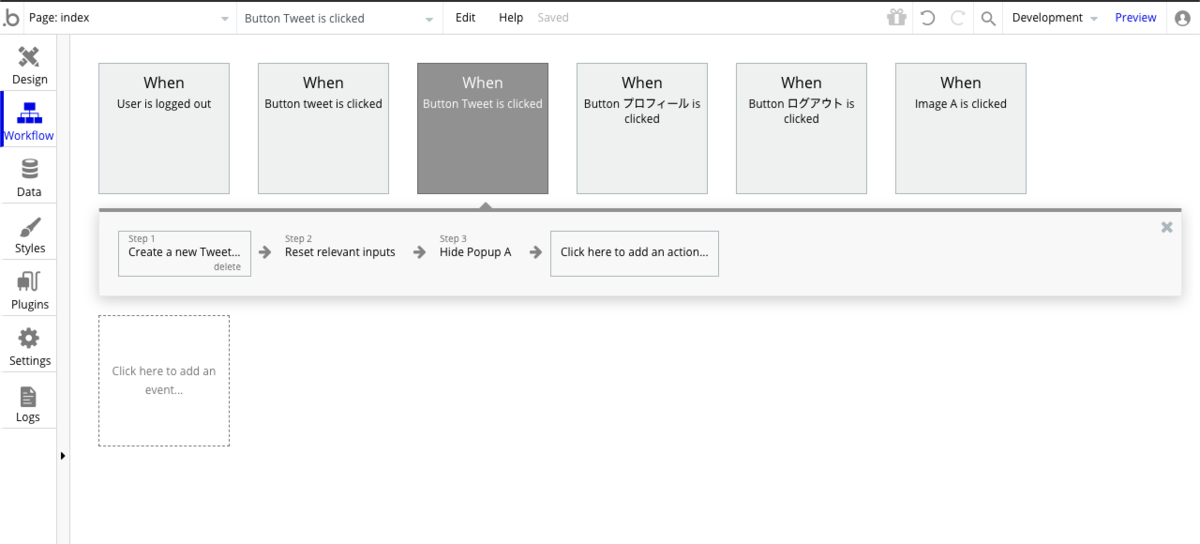The width and height of the screenshot is (1200, 544).
Task: Open the Help menu
Action: pyautogui.click(x=511, y=18)
